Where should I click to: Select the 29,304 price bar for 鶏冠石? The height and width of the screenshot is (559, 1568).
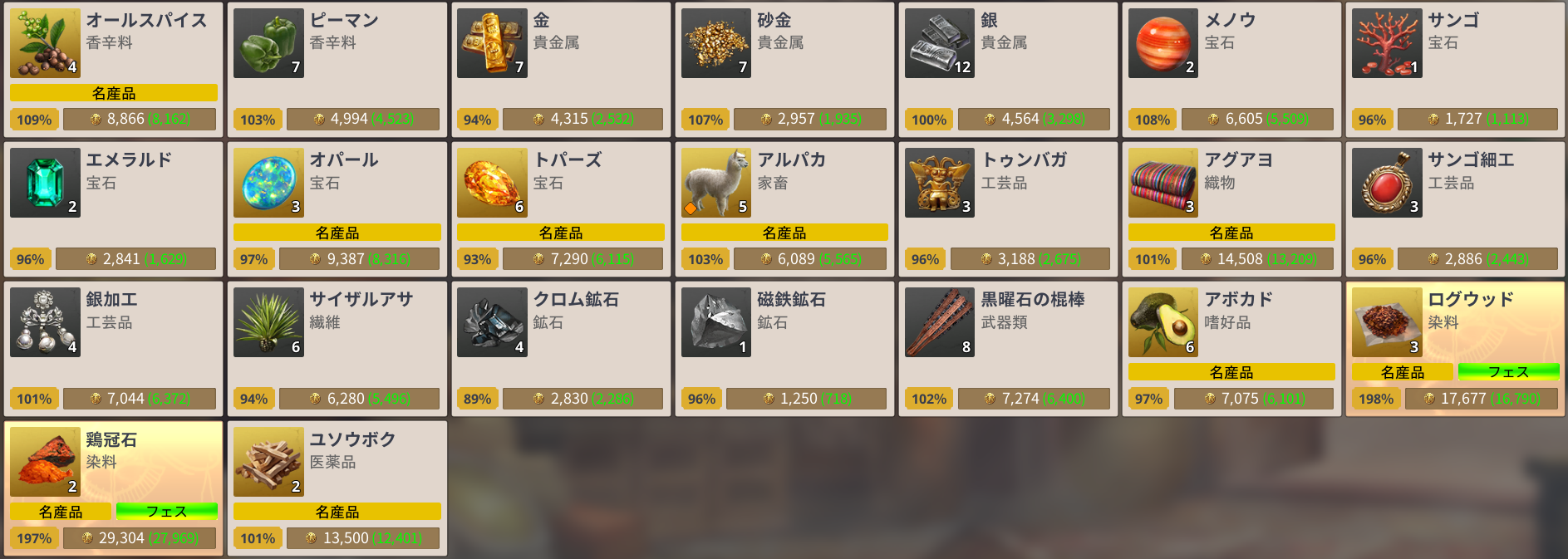(140, 538)
